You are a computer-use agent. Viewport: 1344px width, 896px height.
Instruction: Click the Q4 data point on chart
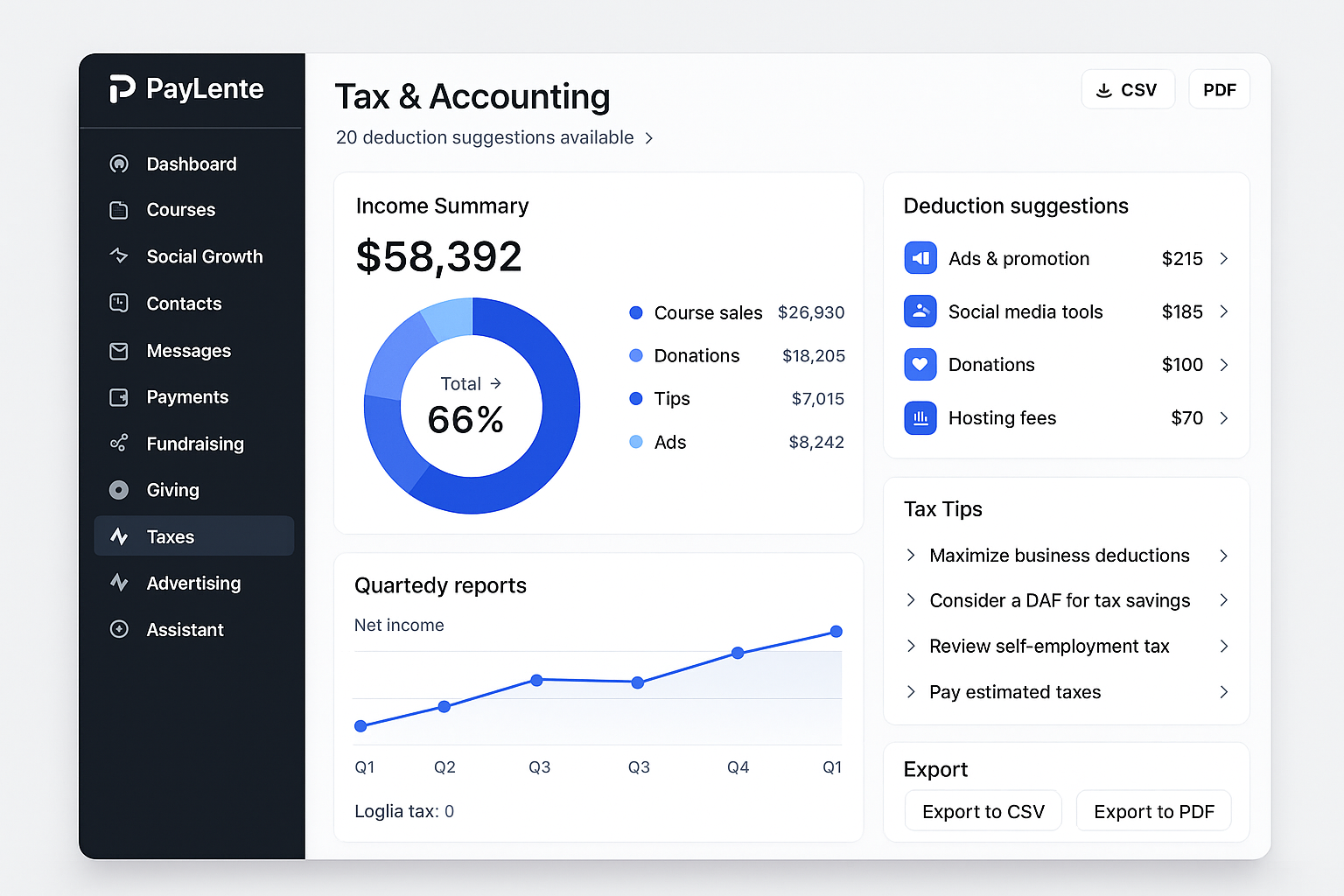(738, 653)
